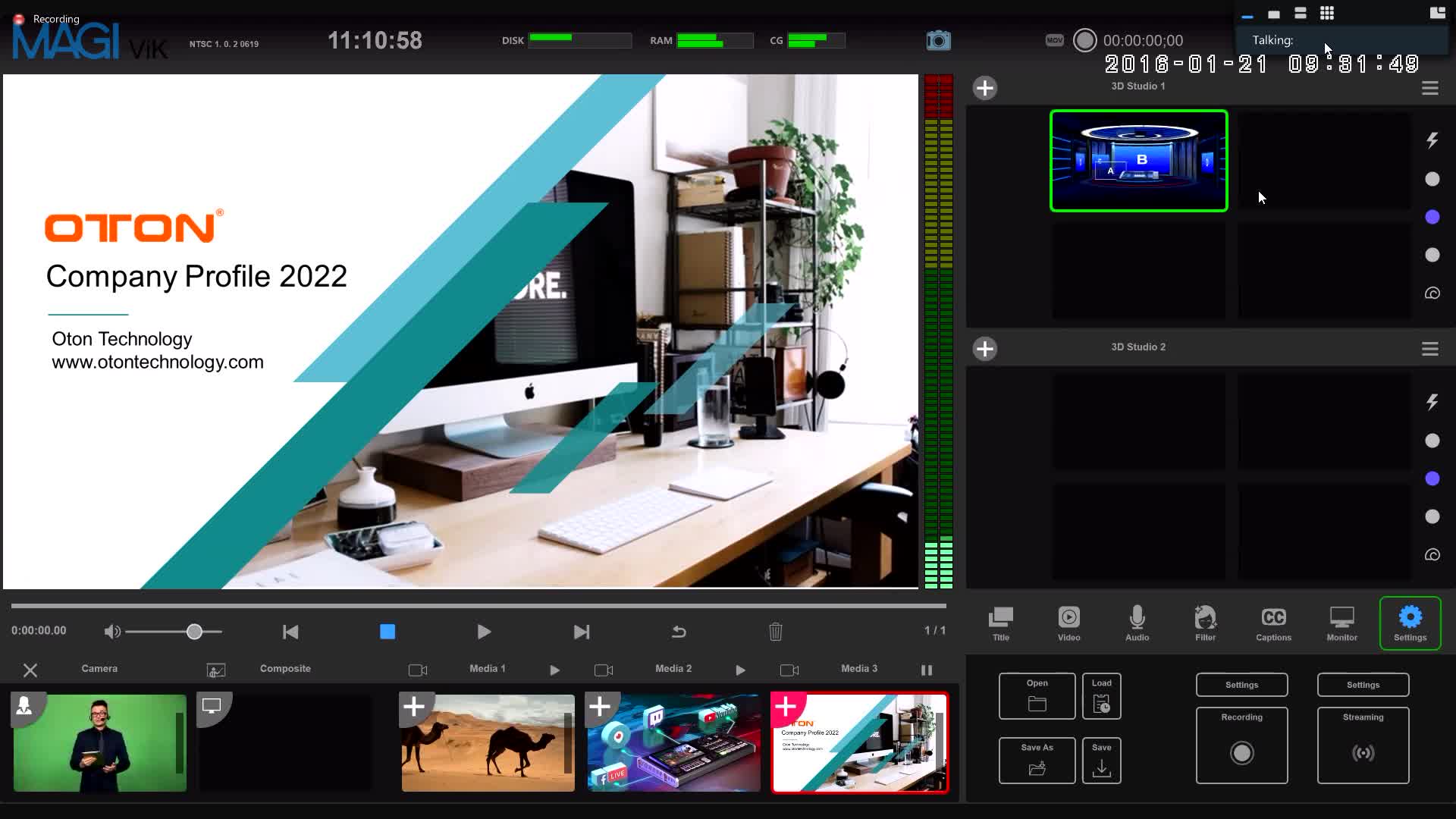
Task: Open the 3D Studio 1 hamburger menu
Action: (x=1429, y=88)
